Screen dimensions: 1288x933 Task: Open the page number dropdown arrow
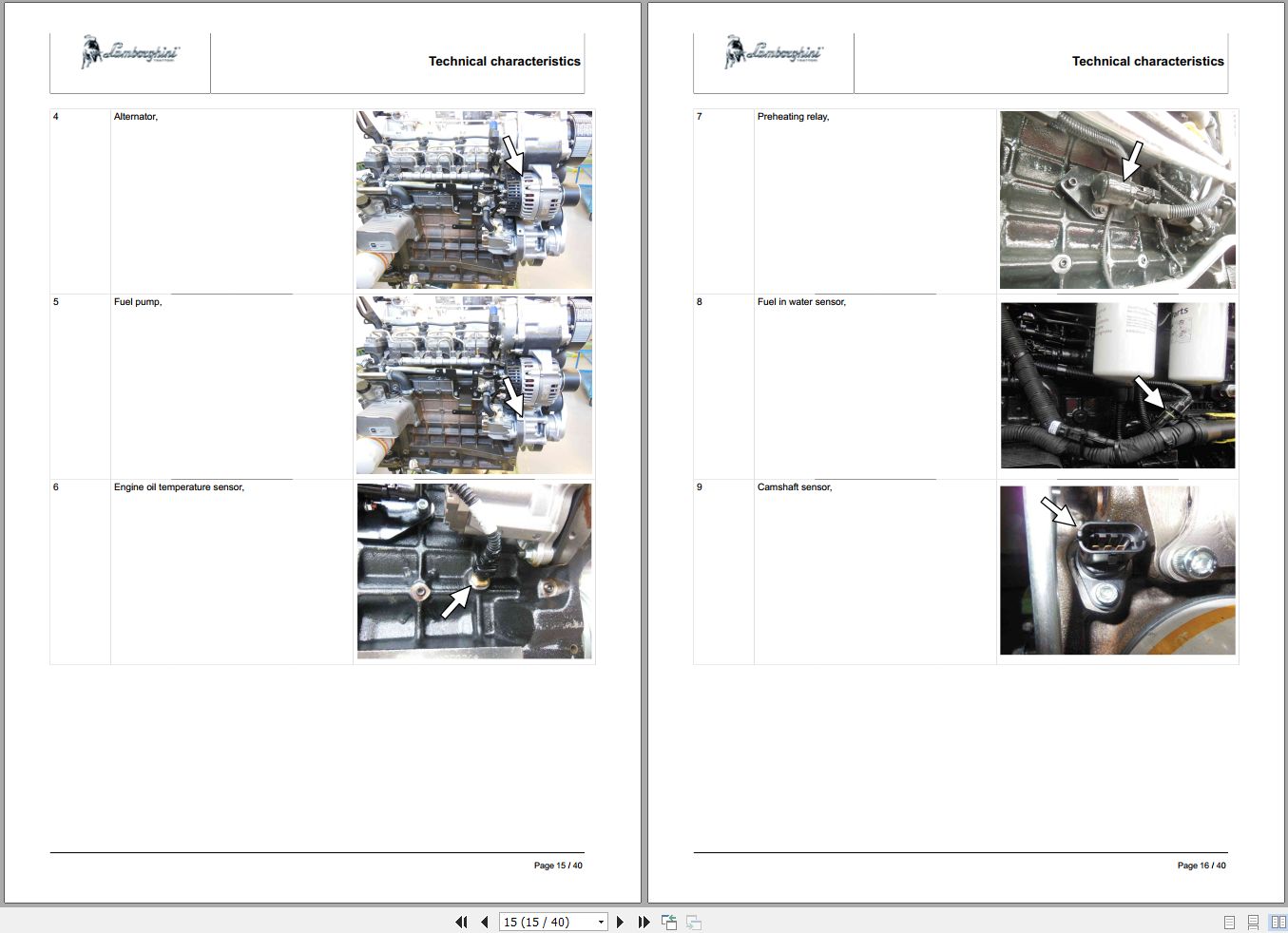click(x=601, y=922)
